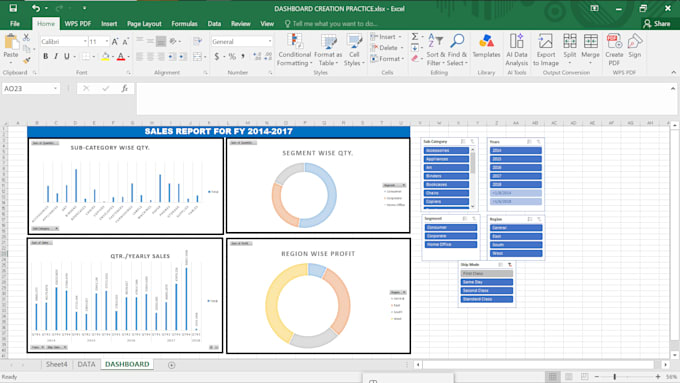
Task: Click the Clear eraser icon
Action: [415, 59]
